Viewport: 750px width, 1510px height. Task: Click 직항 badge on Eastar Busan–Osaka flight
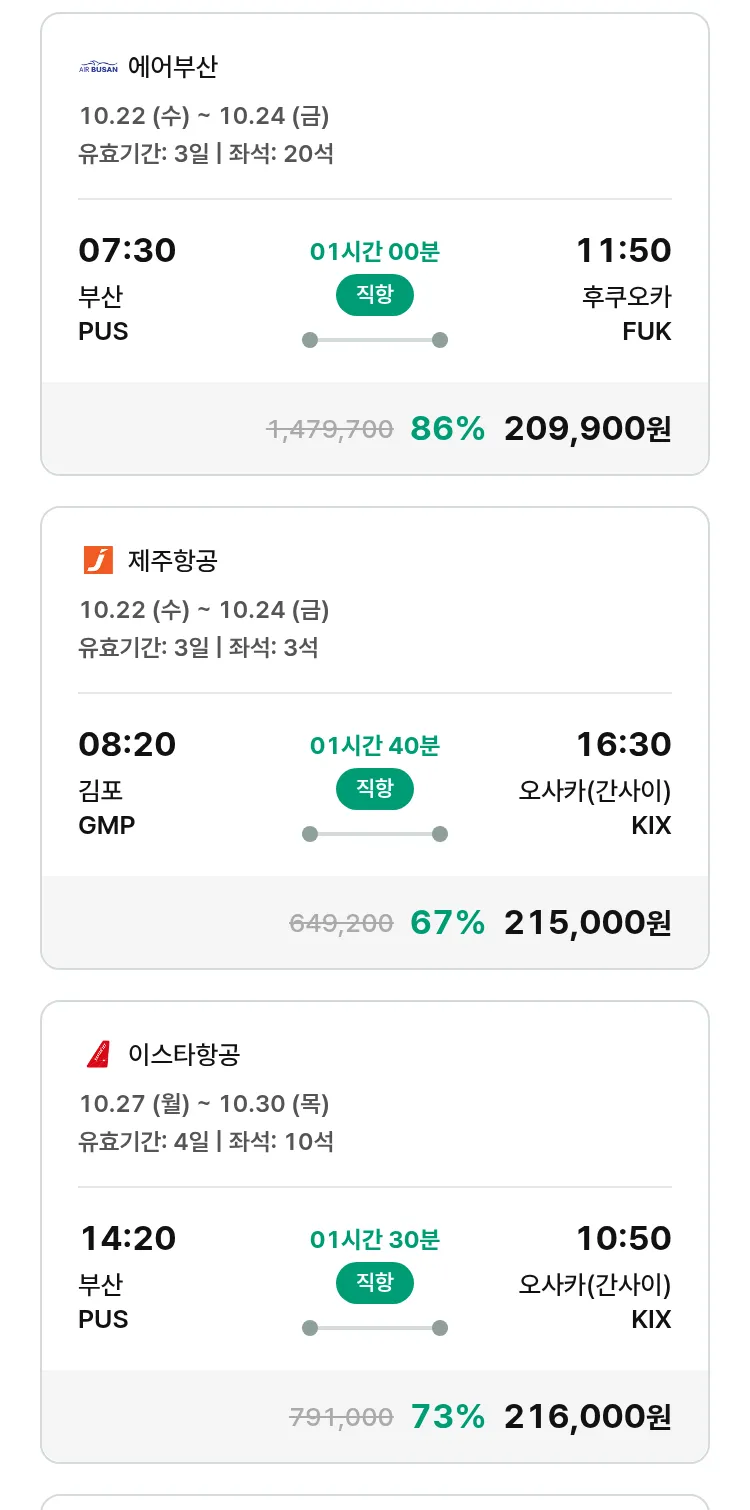point(374,1283)
